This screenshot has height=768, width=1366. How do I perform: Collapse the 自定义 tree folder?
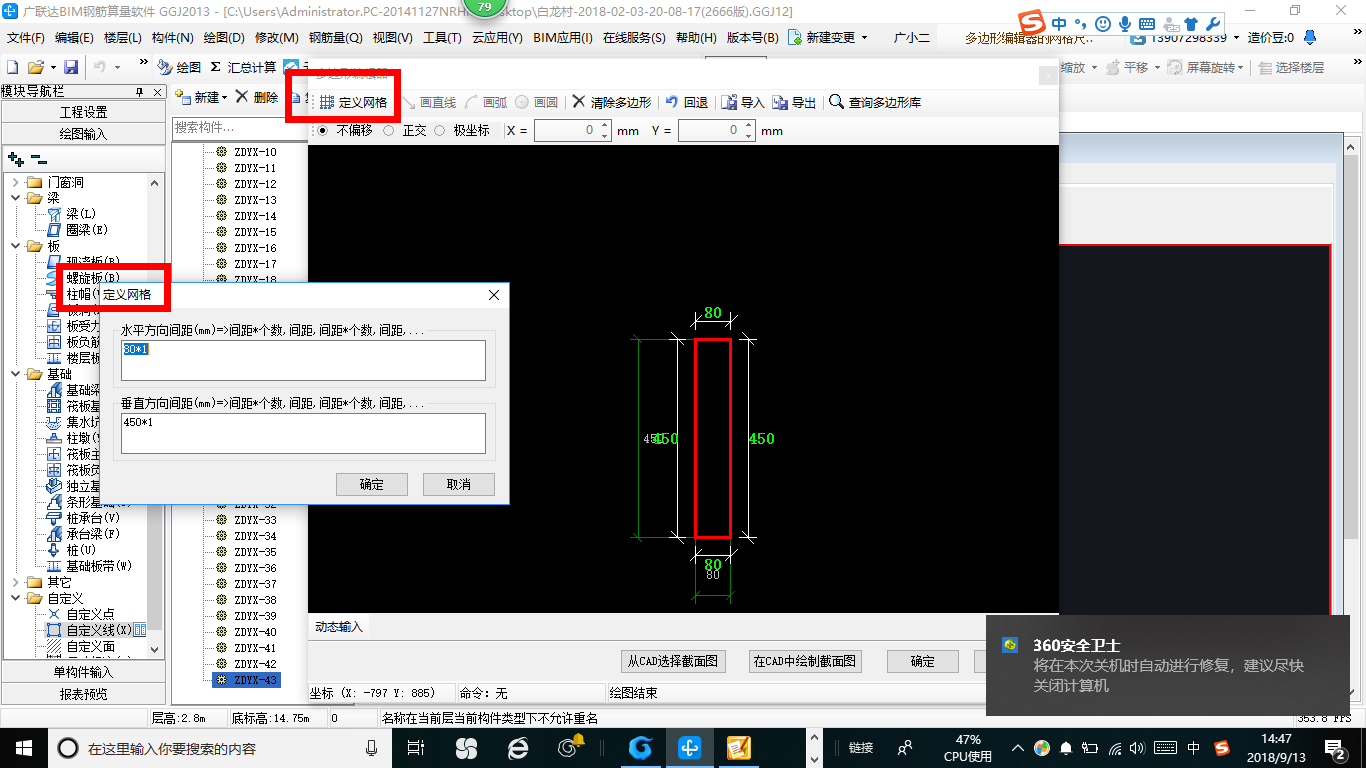click(15, 598)
